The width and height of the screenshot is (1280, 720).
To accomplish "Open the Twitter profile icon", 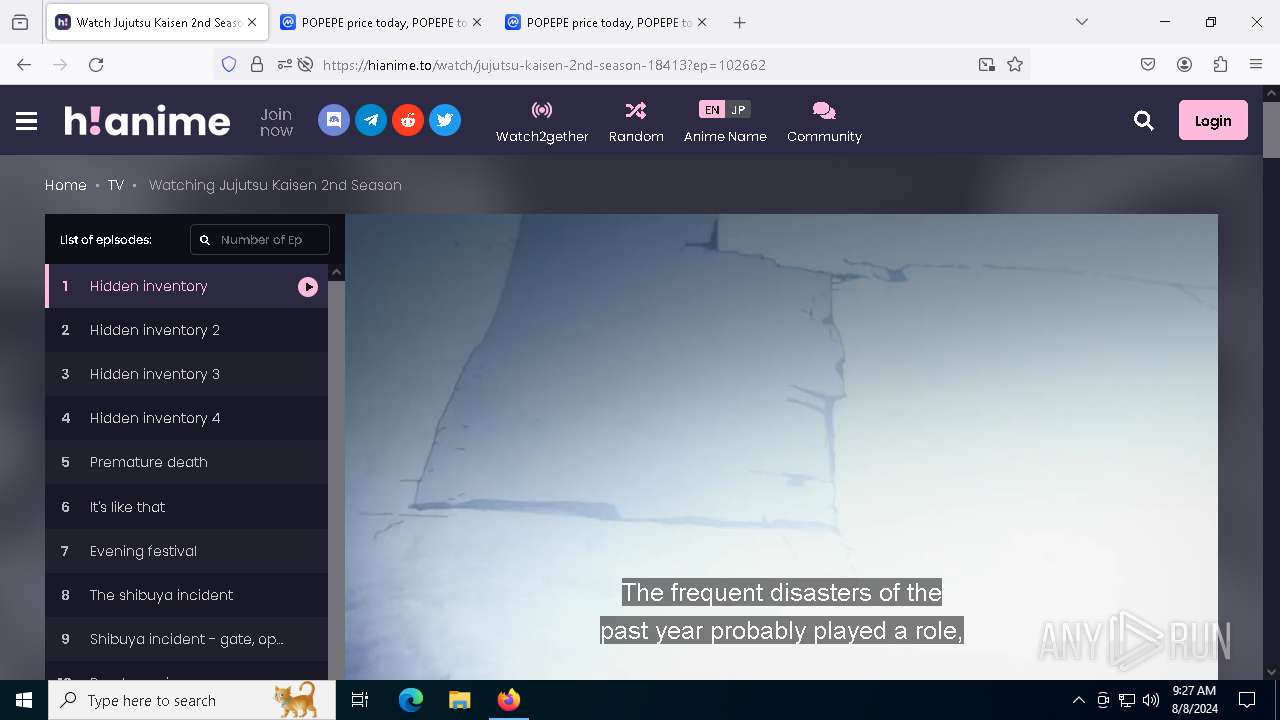I will click(445, 120).
